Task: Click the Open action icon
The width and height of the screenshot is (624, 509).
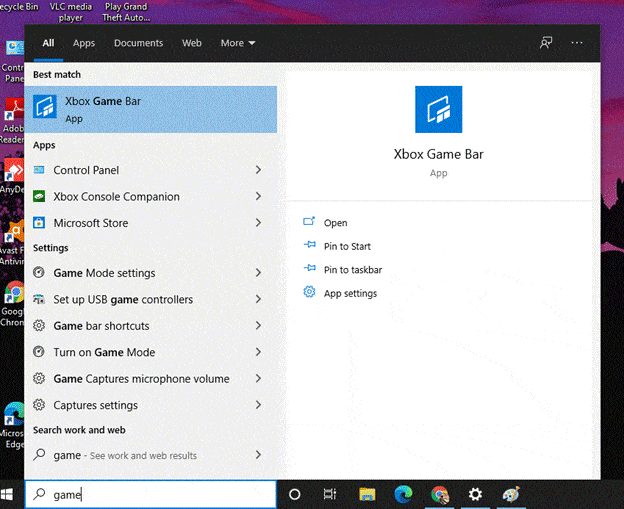Action: [x=309, y=222]
